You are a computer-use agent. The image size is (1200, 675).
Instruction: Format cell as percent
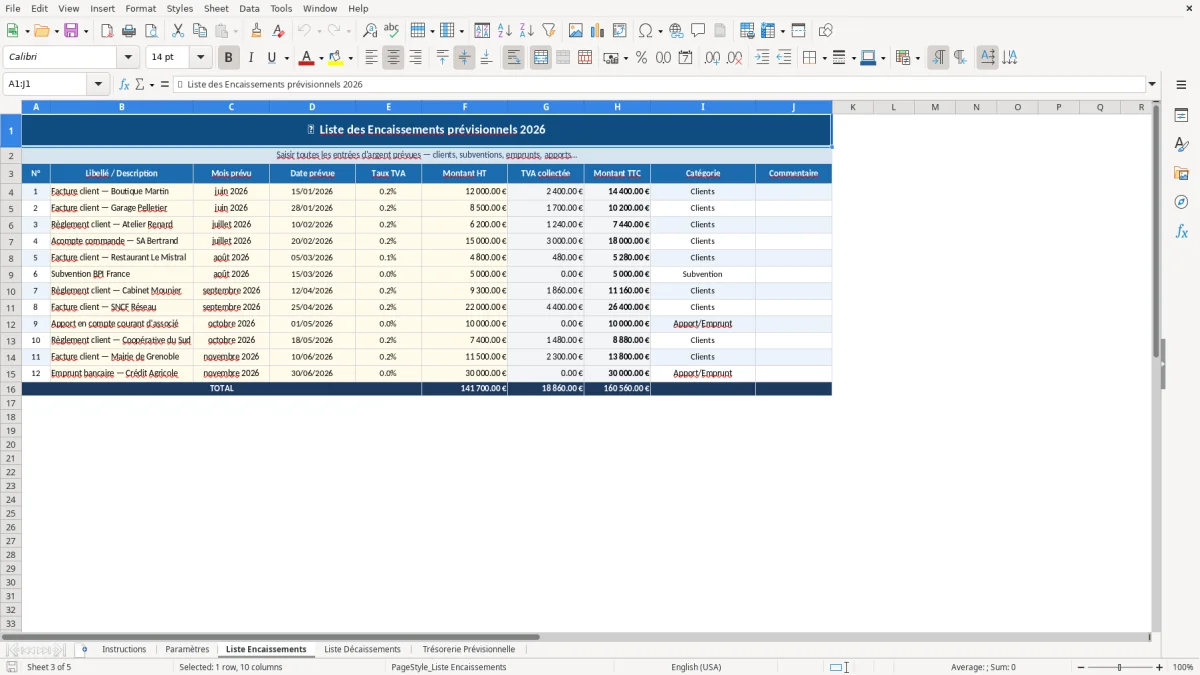pos(641,58)
